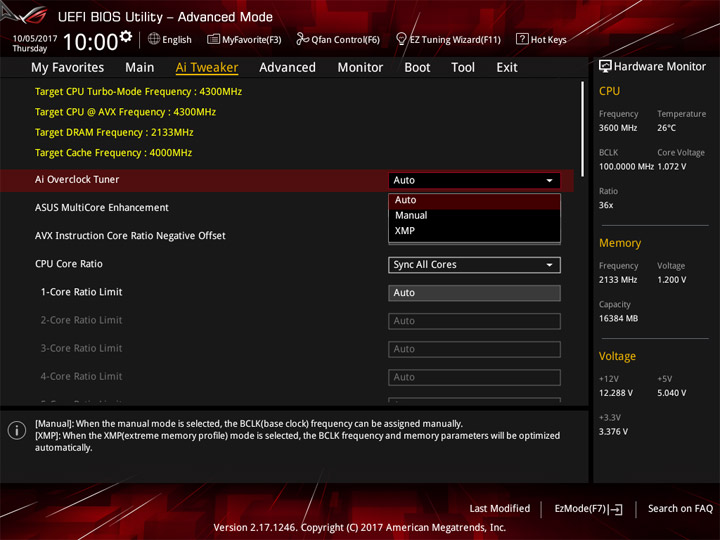Click Target CPU @ AVX Frequency text

point(125,112)
